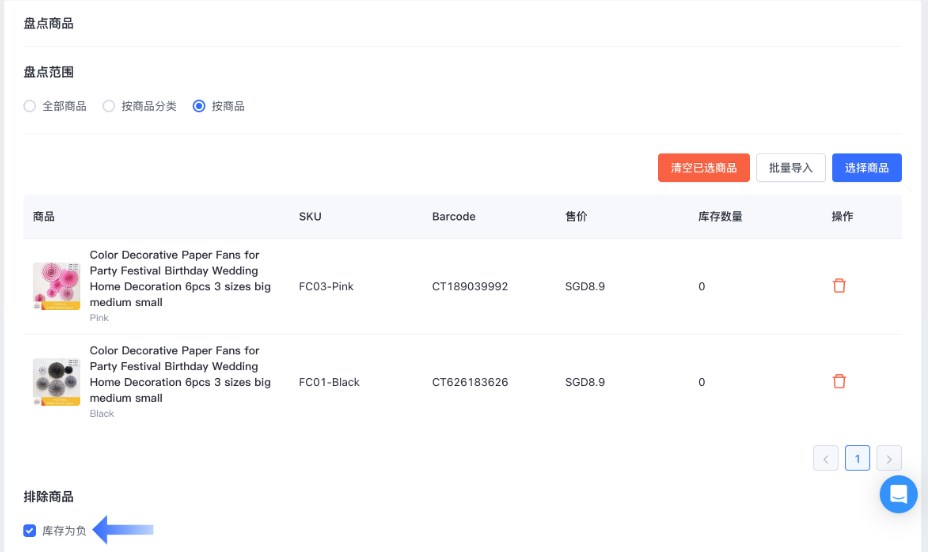Image resolution: width=928 pixels, height=552 pixels.
Task: Click the 库存数量 column header
Action: [719, 216]
